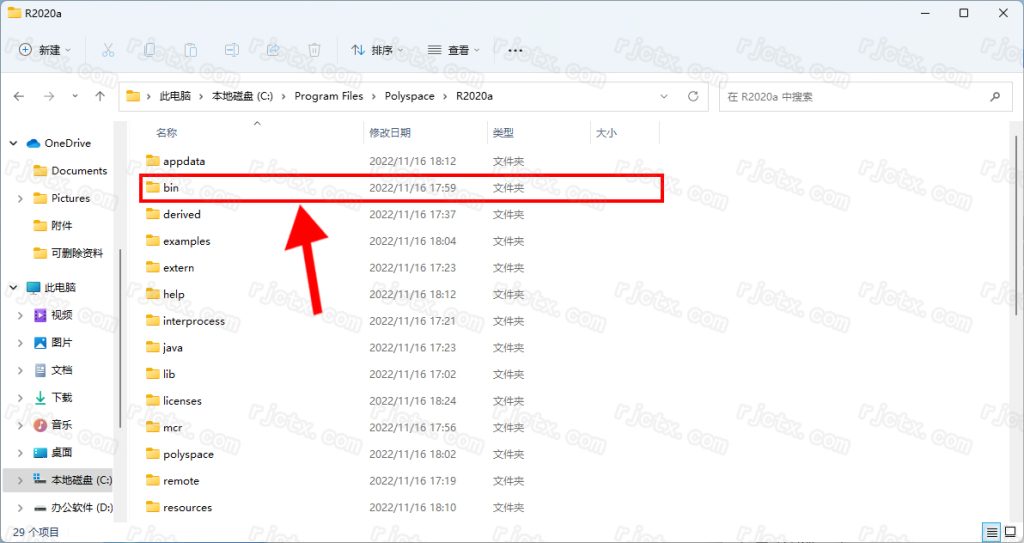Image resolution: width=1024 pixels, height=543 pixels.
Task: Select Local Disk (C:) in navigation pane
Action: [81, 481]
